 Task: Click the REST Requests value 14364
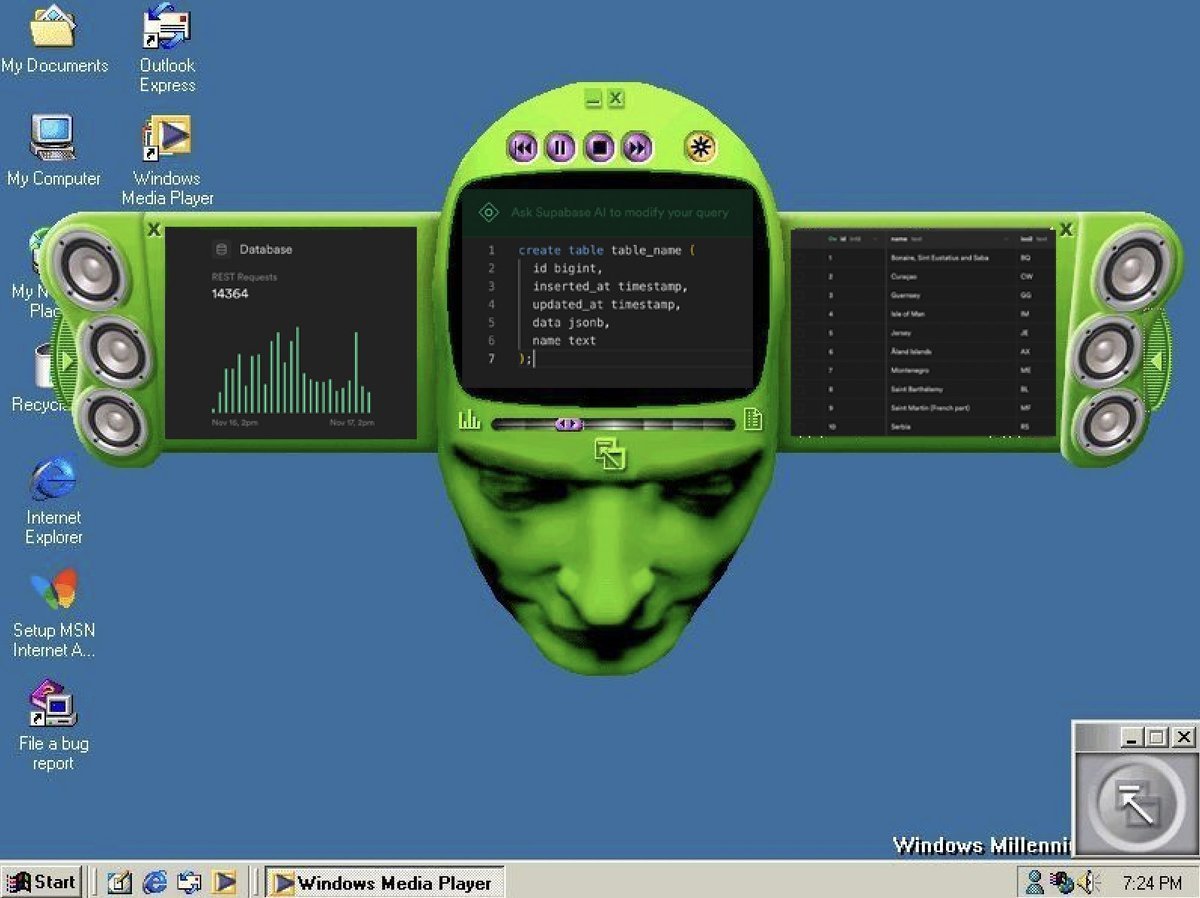click(230, 294)
